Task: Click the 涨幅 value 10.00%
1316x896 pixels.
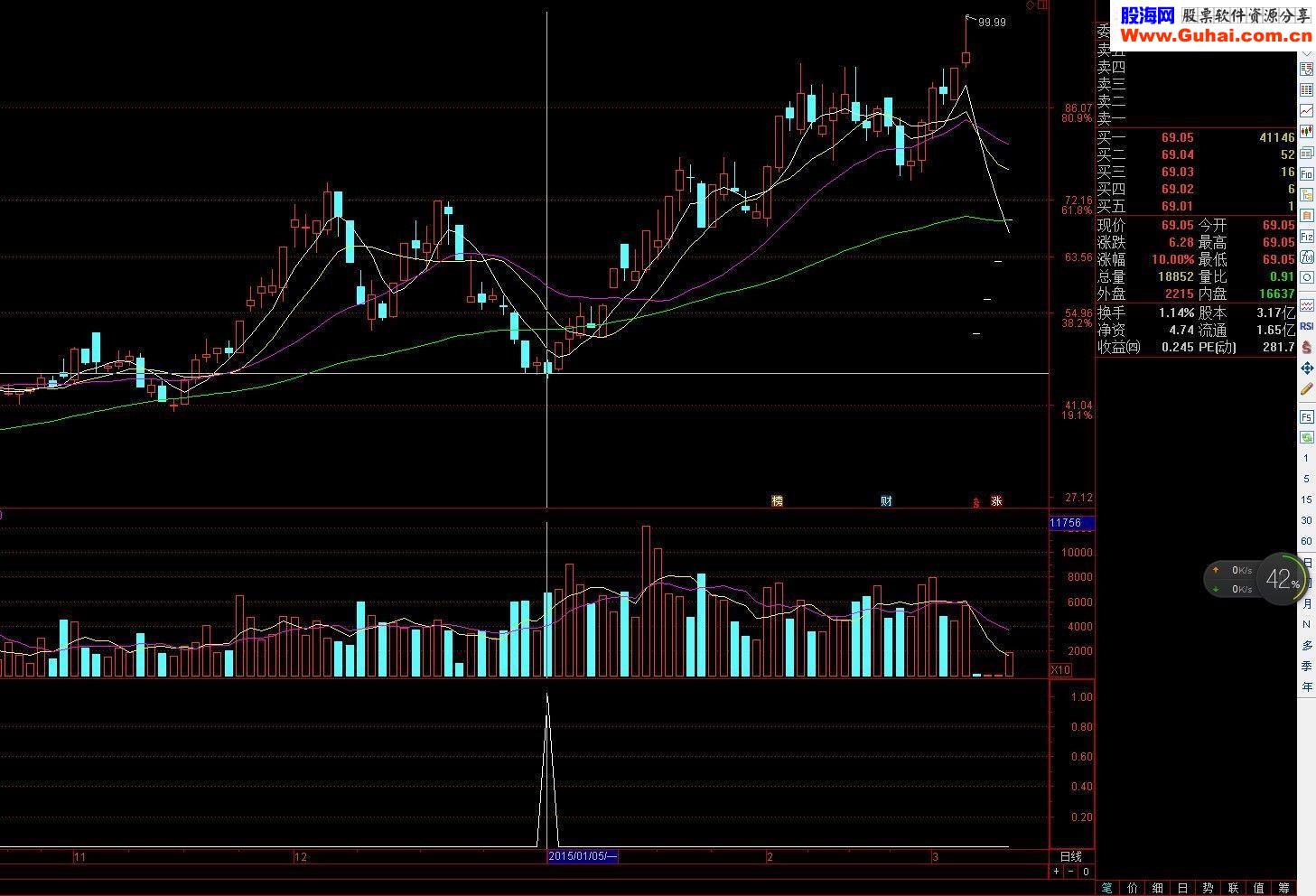Action: 1173,259
